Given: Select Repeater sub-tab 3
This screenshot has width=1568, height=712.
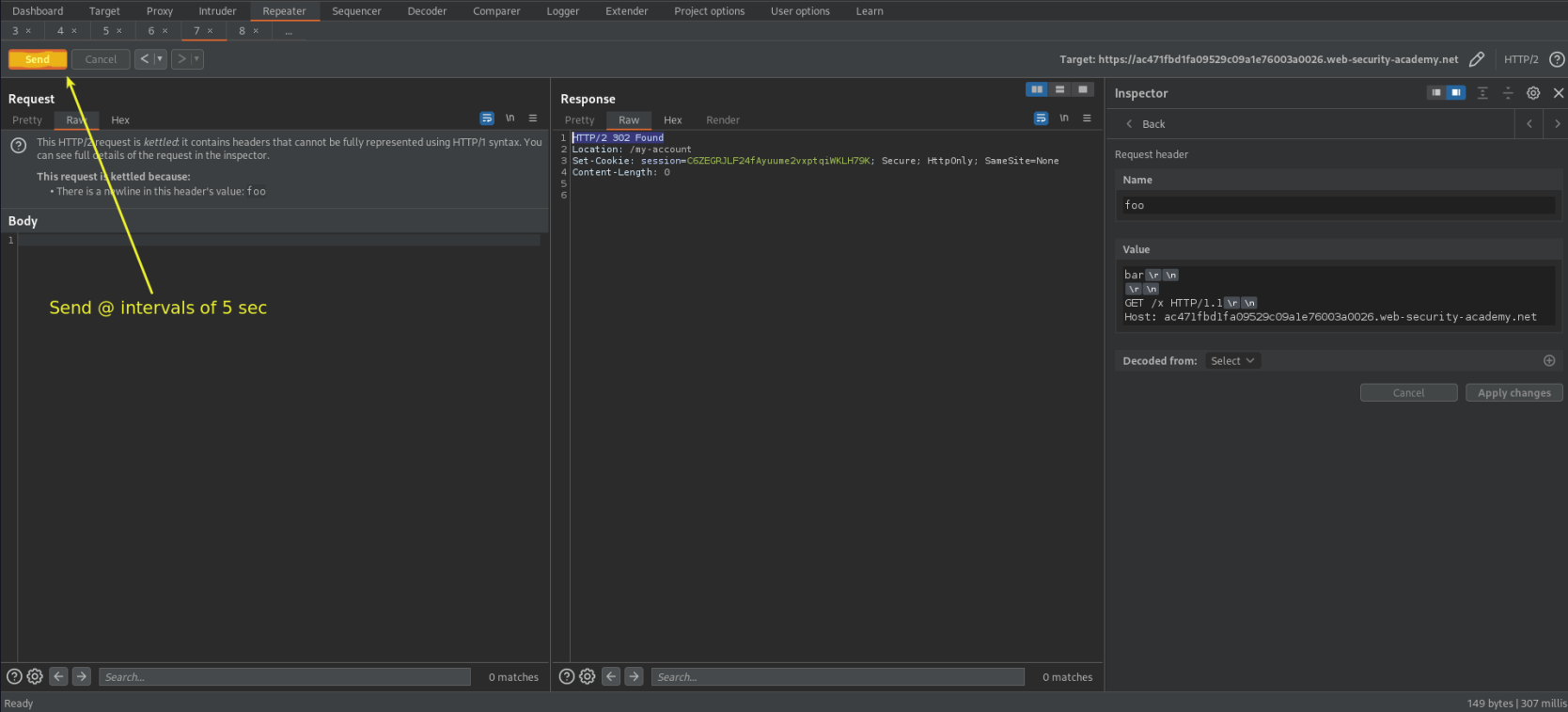Looking at the screenshot, I should pos(15,31).
